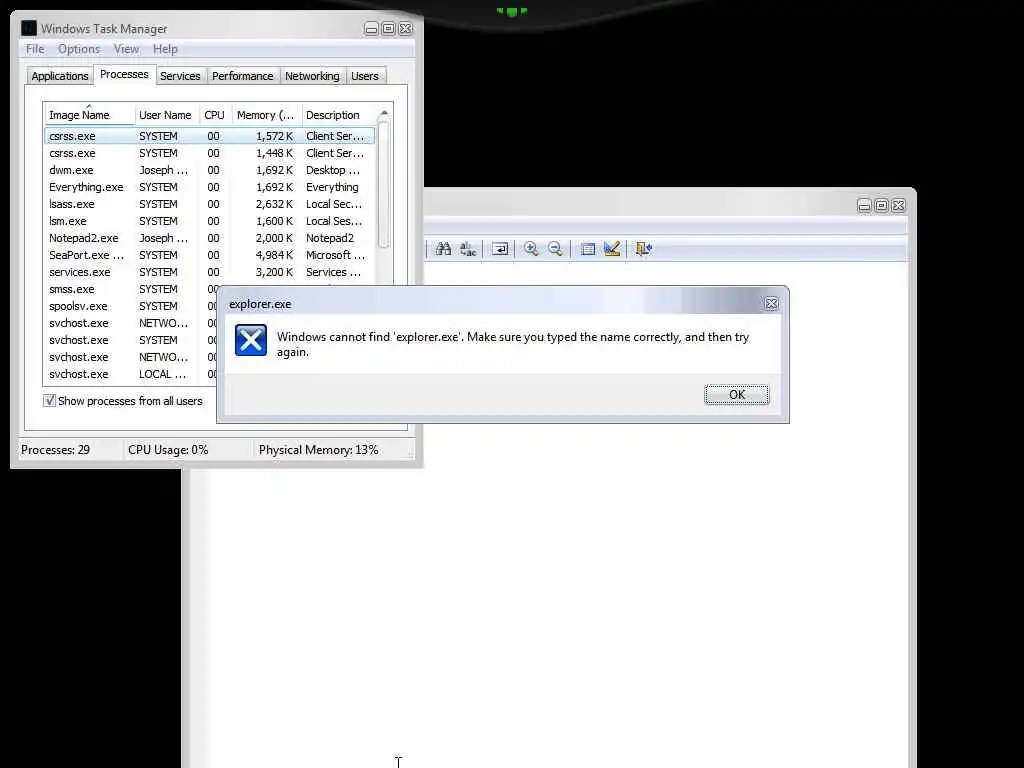Select the spoolsv.exe process row
Screen dimensions: 1024x768
point(131,306)
